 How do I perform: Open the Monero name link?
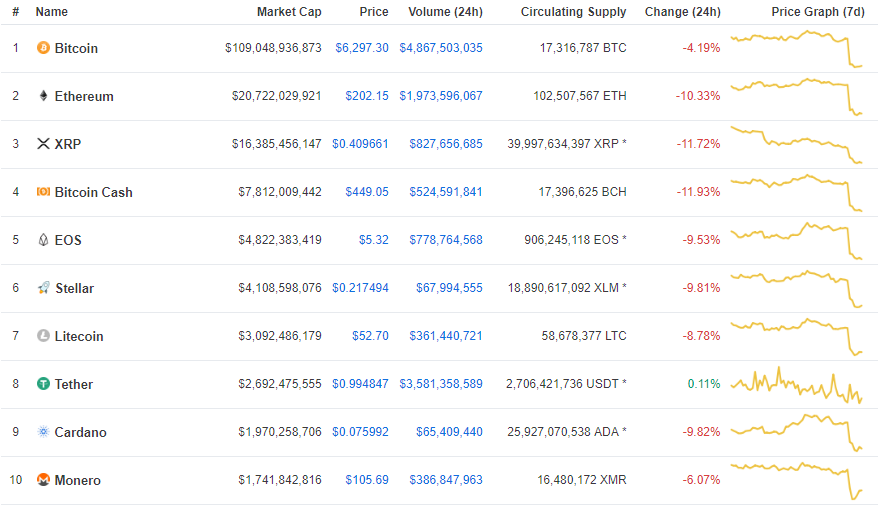tap(78, 480)
